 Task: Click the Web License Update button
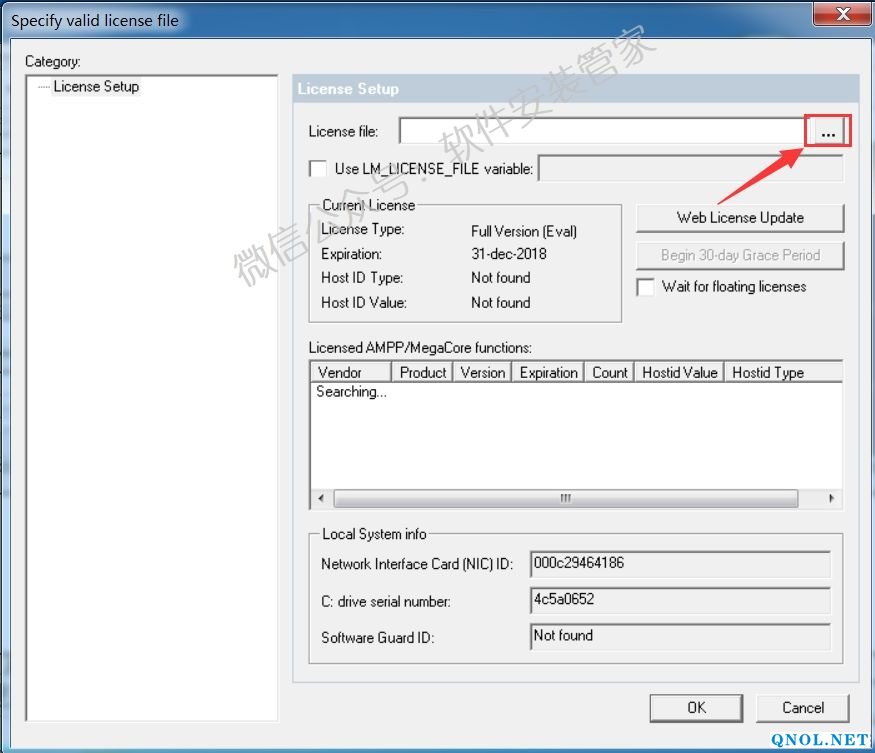(739, 218)
